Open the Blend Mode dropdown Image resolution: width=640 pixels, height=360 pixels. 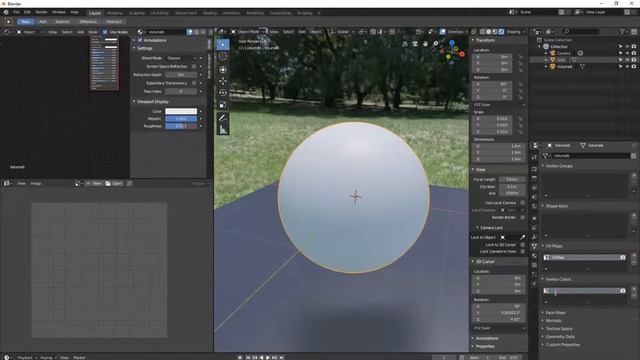click(181, 58)
